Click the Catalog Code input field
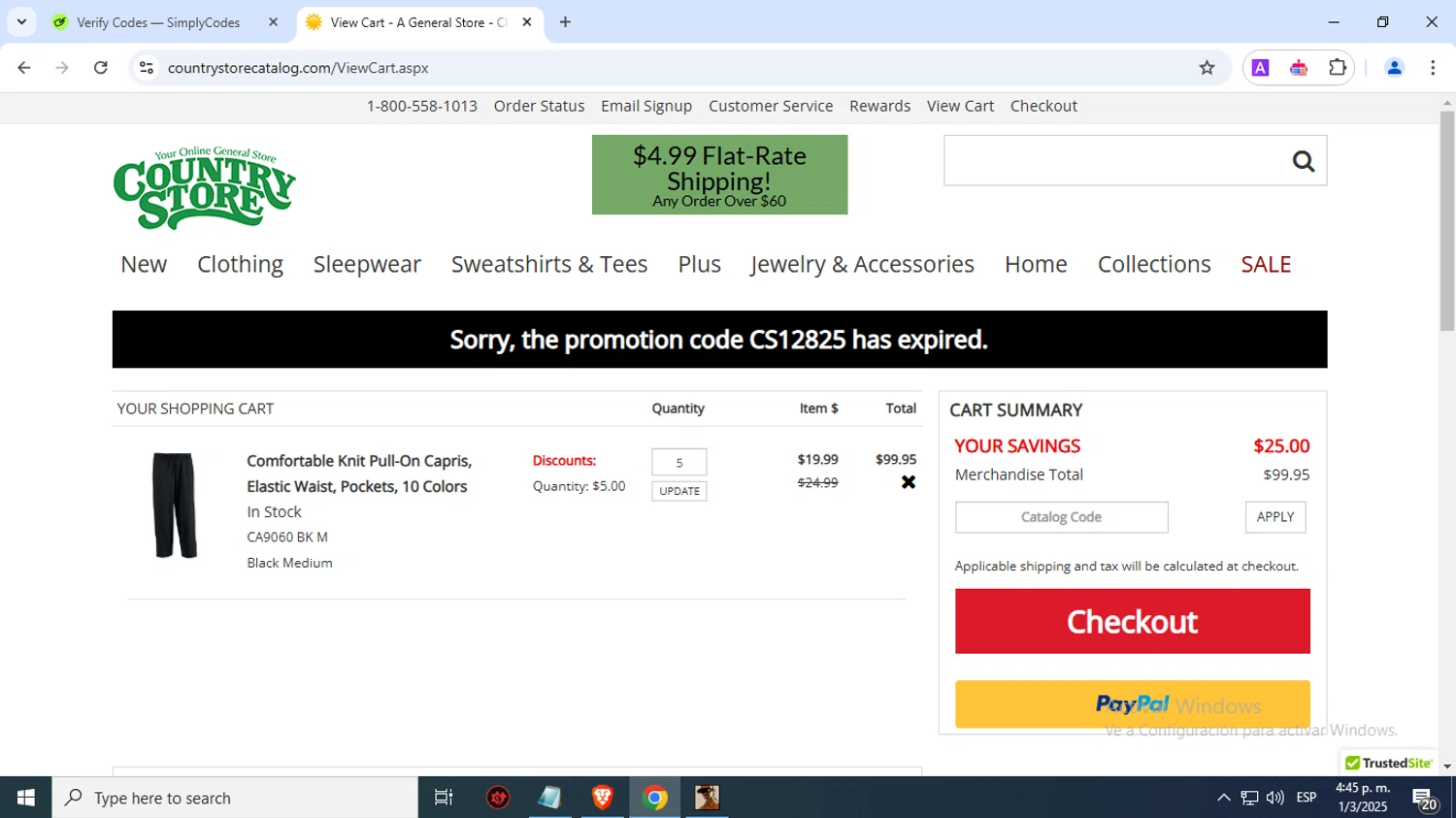The height and width of the screenshot is (818, 1456). point(1061,517)
